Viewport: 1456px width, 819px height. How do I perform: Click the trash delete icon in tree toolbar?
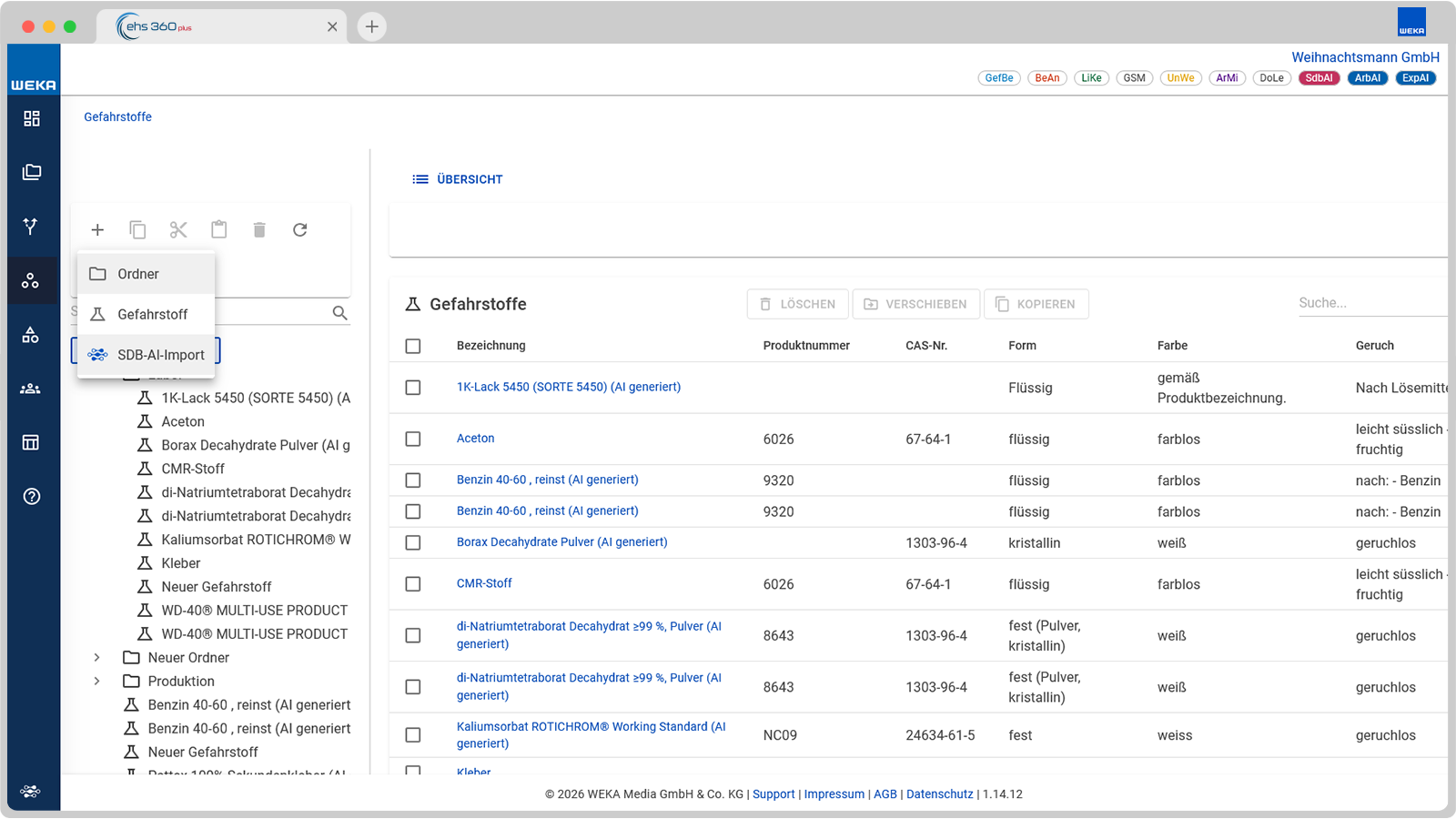pos(259,230)
